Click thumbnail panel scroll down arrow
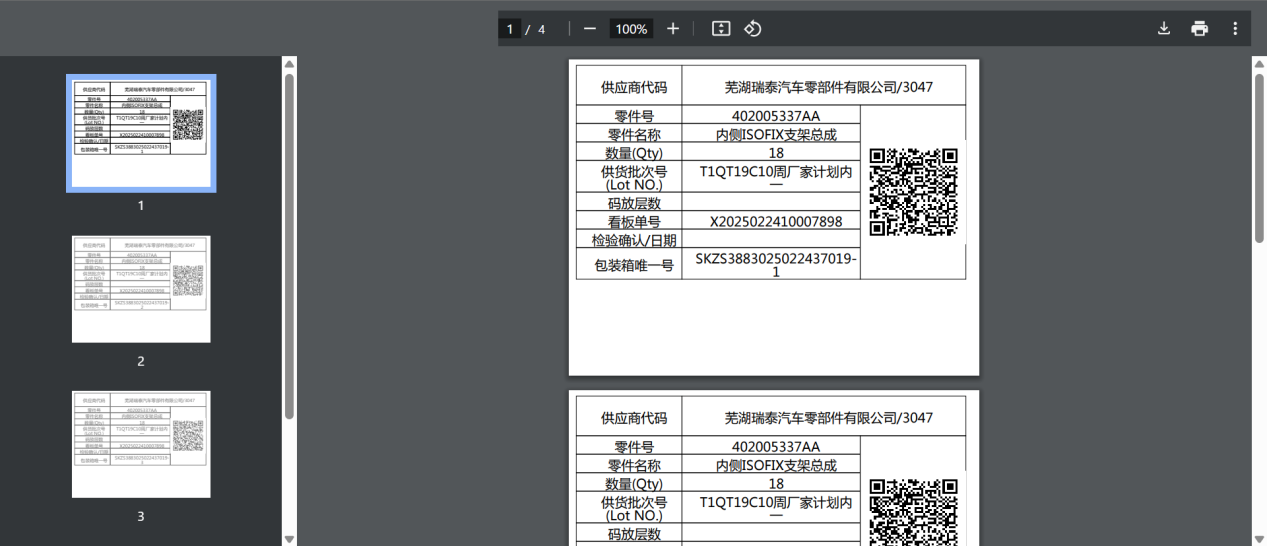The width and height of the screenshot is (1267, 546). pyautogui.click(x=290, y=539)
